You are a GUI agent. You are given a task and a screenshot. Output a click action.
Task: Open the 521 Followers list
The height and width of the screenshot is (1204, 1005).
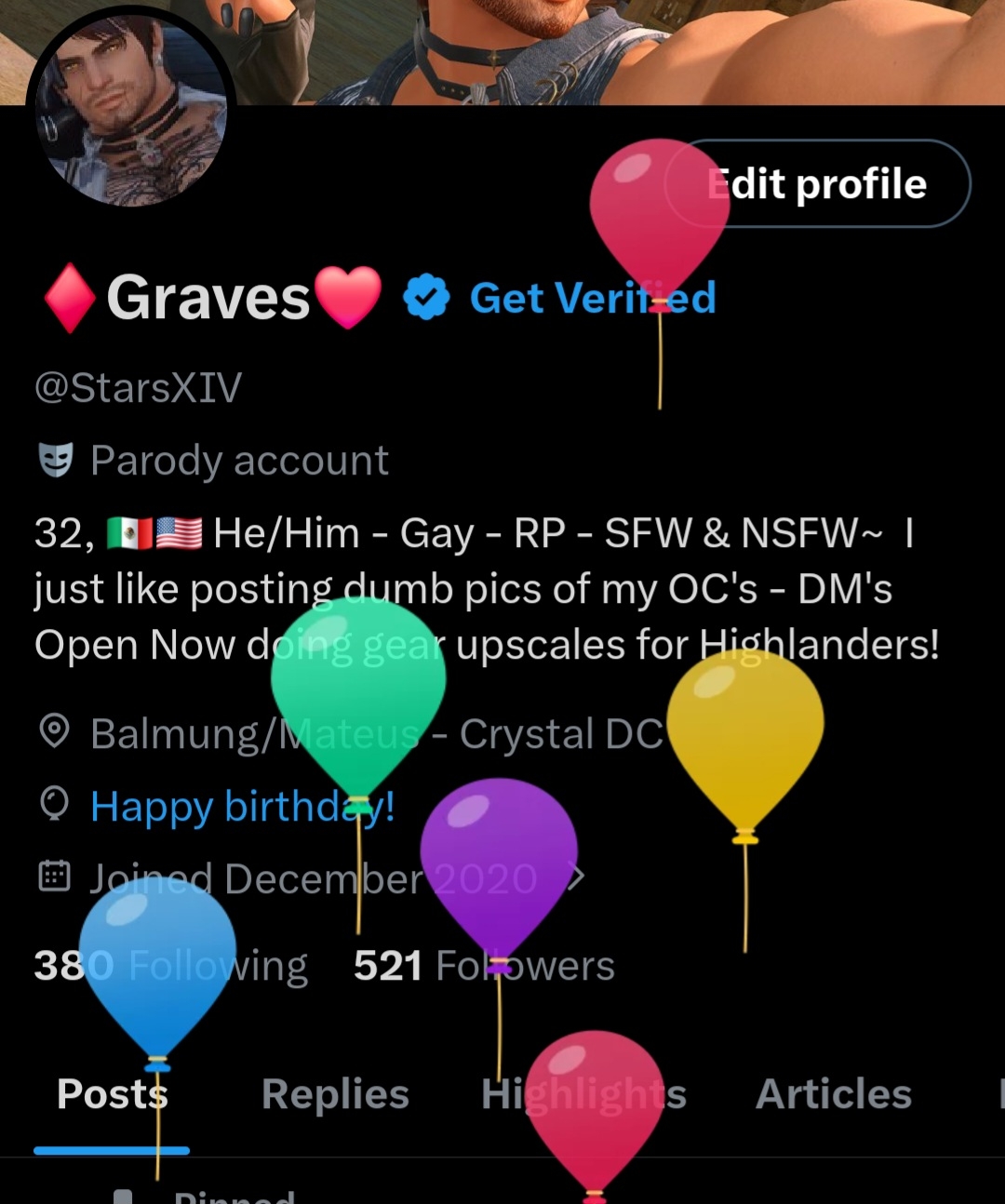point(484,966)
